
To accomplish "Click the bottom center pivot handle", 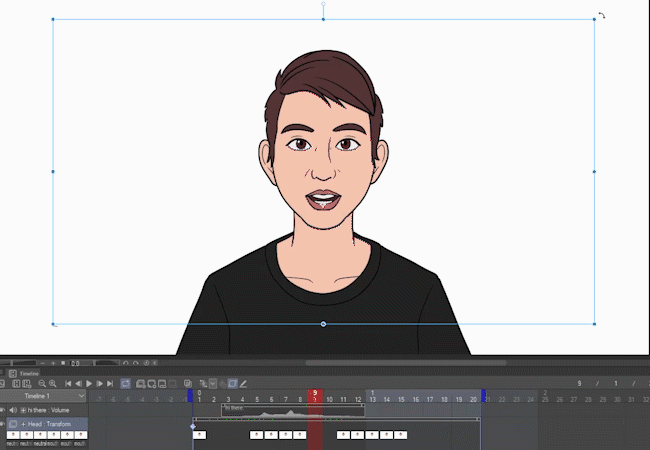I will (323, 324).
